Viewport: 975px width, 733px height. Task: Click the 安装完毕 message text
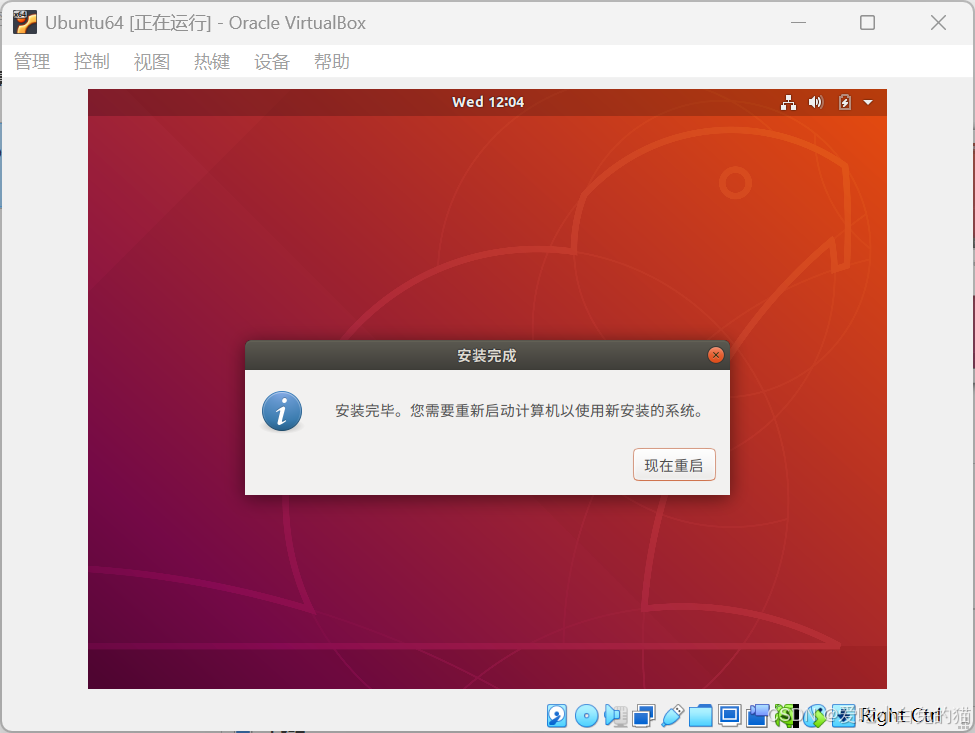(x=519, y=411)
